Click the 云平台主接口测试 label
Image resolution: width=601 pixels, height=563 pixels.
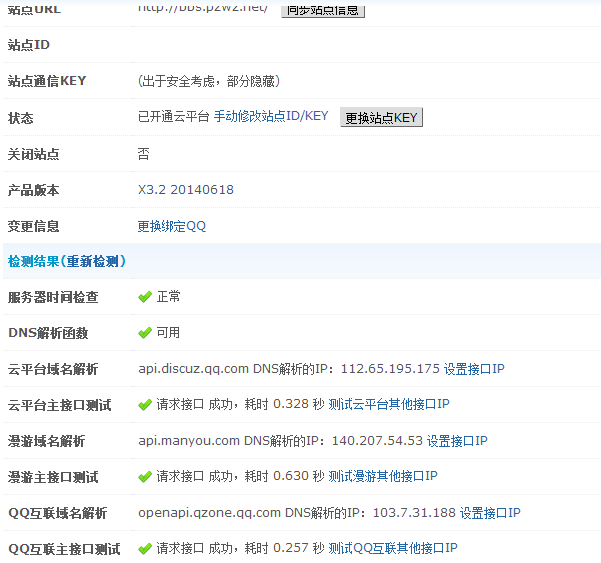click(x=59, y=405)
